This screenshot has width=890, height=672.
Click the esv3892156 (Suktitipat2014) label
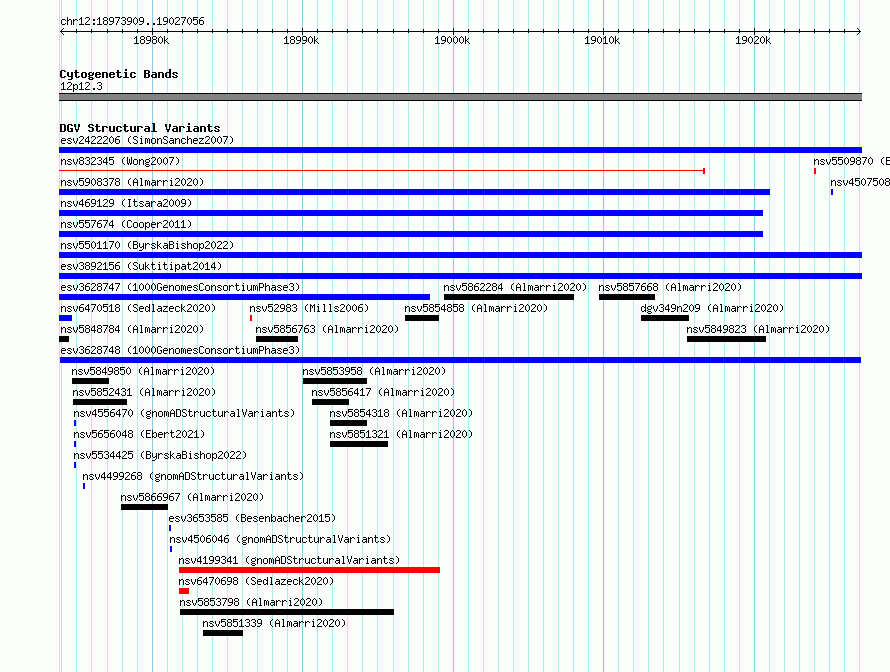141,266
